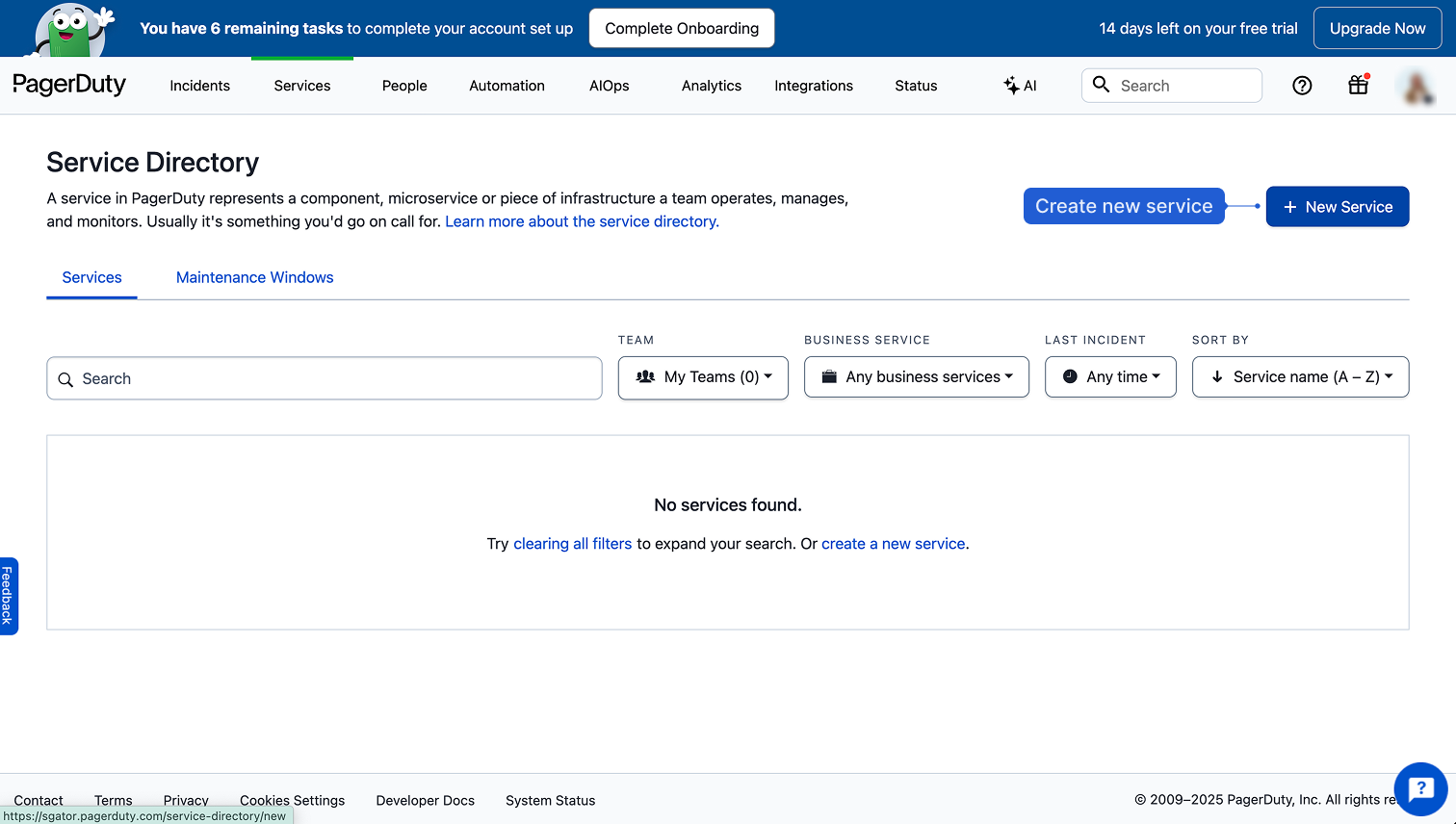Open the Developer Docs footer link
The height and width of the screenshot is (824, 1456).
pos(426,800)
